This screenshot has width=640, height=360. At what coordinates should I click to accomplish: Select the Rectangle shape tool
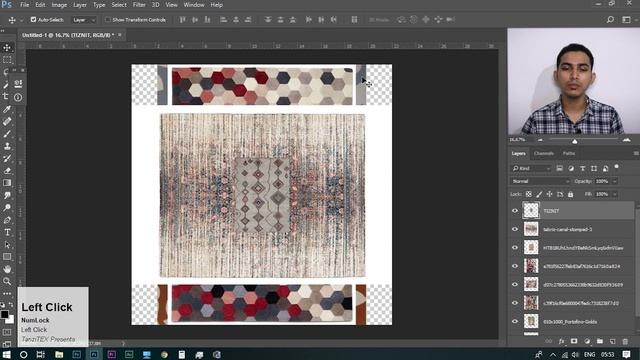(x=7, y=257)
